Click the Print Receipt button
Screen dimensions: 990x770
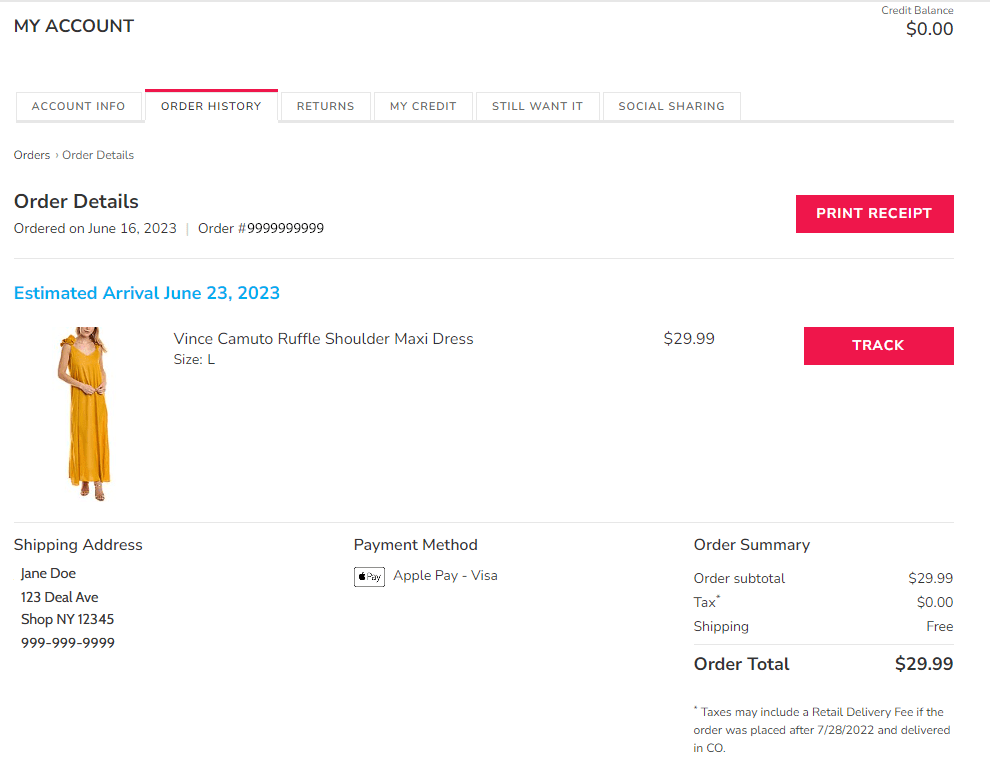[874, 213]
